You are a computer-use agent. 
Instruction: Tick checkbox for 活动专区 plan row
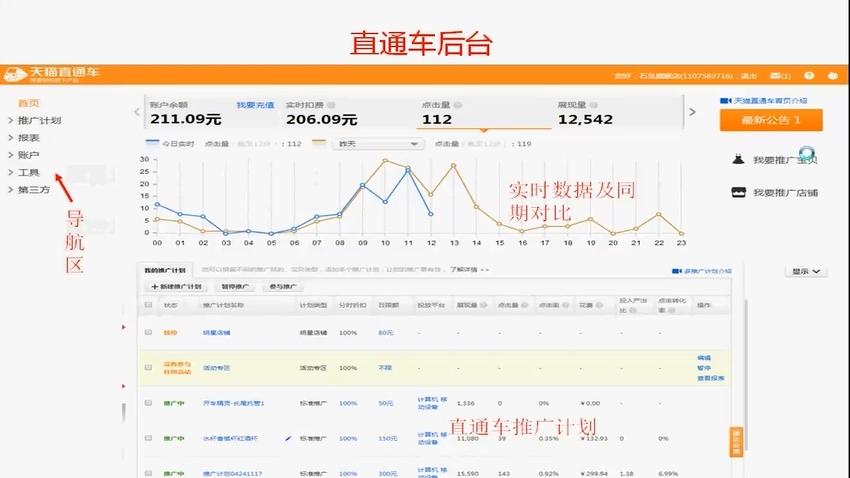click(148, 367)
